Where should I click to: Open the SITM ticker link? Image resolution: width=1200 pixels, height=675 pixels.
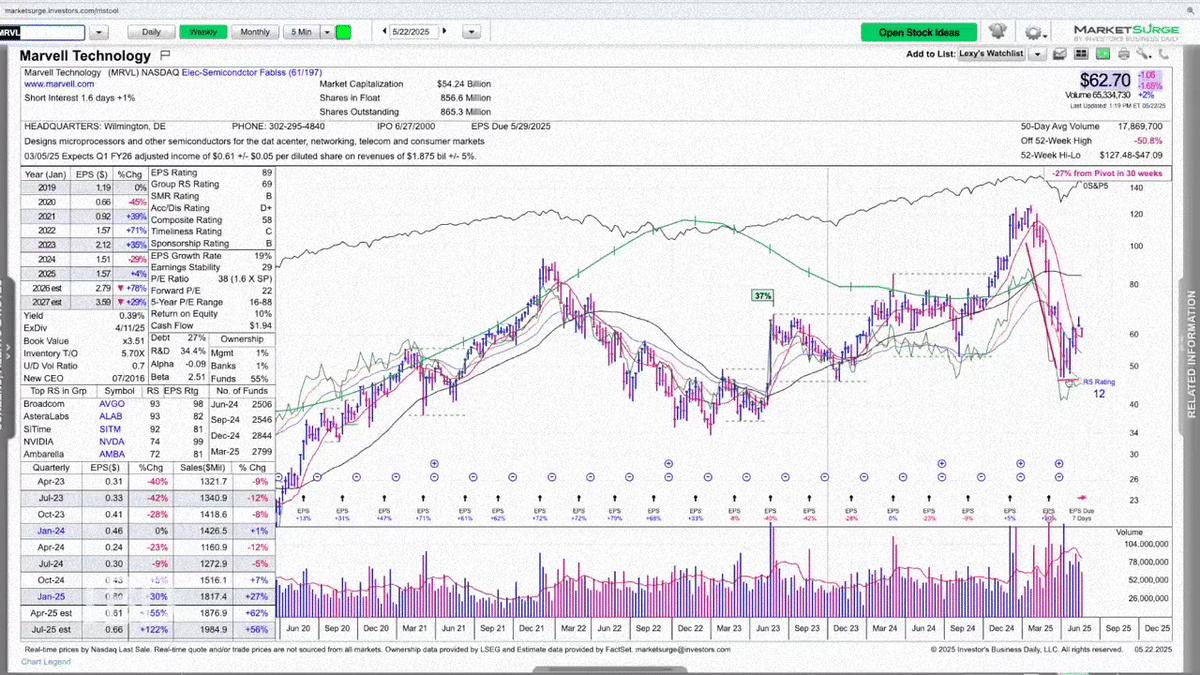tap(112, 429)
